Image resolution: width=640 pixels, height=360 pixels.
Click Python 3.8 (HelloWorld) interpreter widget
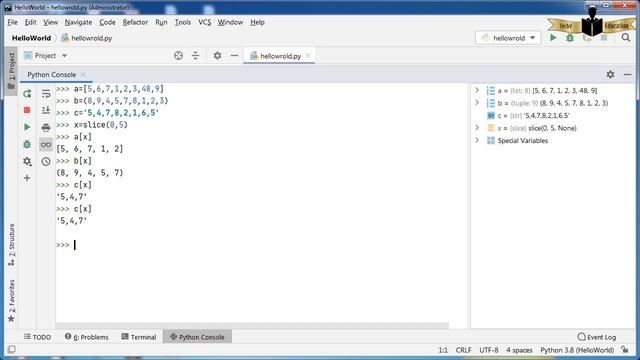pyautogui.click(x=577, y=350)
